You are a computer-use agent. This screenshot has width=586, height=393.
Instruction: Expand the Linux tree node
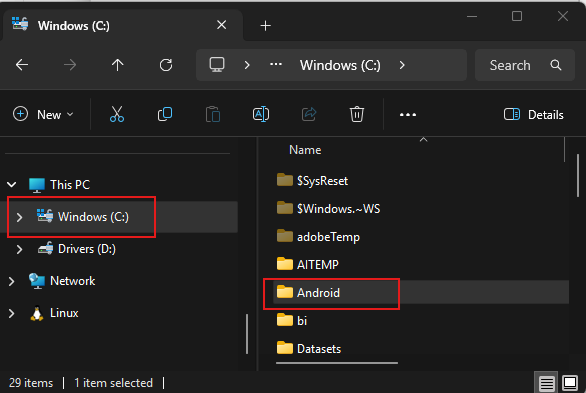click(12, 313)
